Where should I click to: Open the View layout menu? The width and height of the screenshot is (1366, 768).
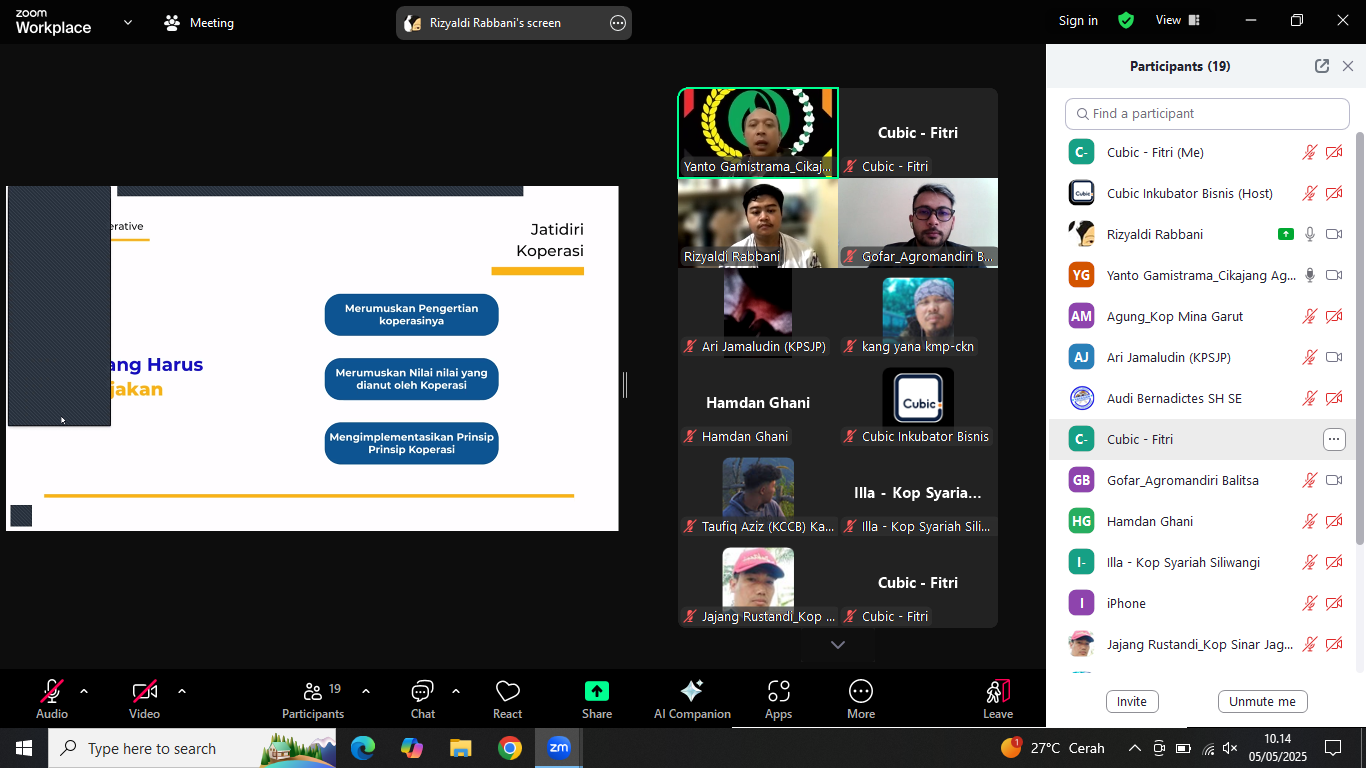click(x=1178, y=20)
